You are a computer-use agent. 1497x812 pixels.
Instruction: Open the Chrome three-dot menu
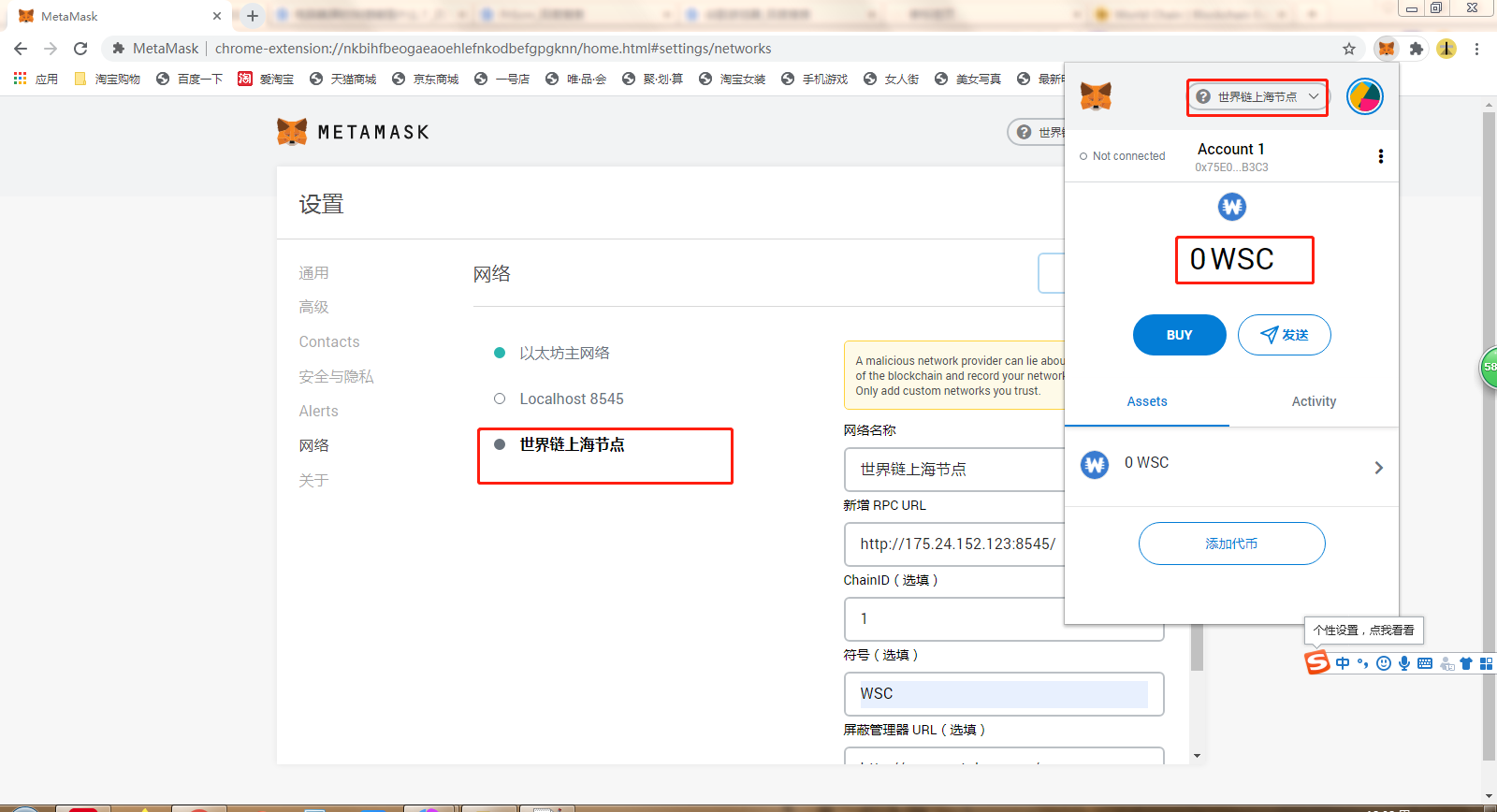(x=1476, y=49)
